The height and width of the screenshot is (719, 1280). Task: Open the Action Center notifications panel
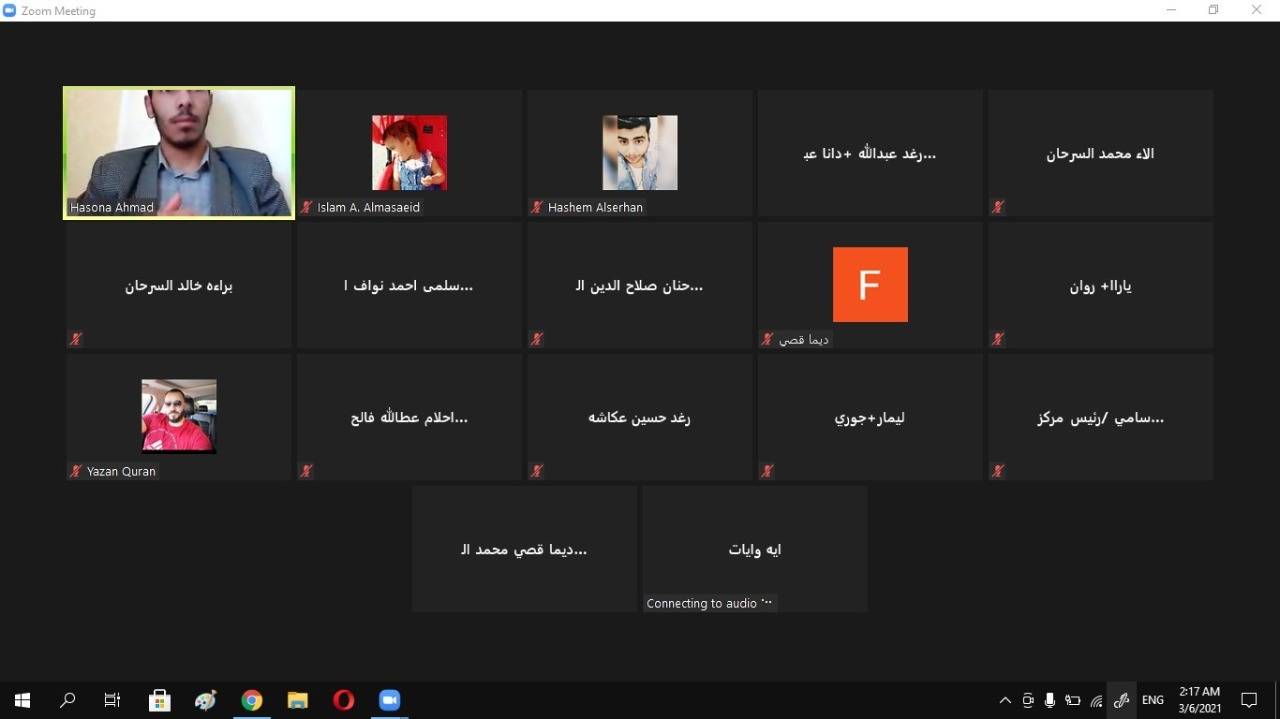coord(1249,700)
